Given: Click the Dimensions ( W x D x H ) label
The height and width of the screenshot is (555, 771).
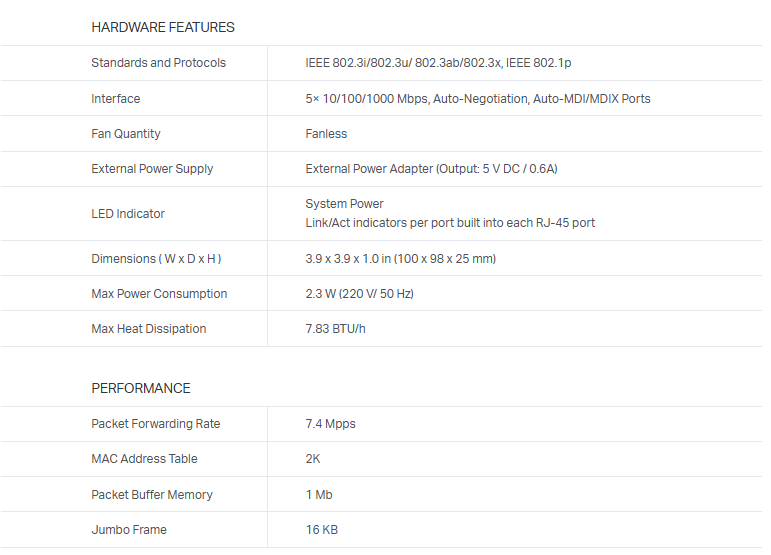Looking at the screenshot, I should pyautogui.click(x=156, y=259).
